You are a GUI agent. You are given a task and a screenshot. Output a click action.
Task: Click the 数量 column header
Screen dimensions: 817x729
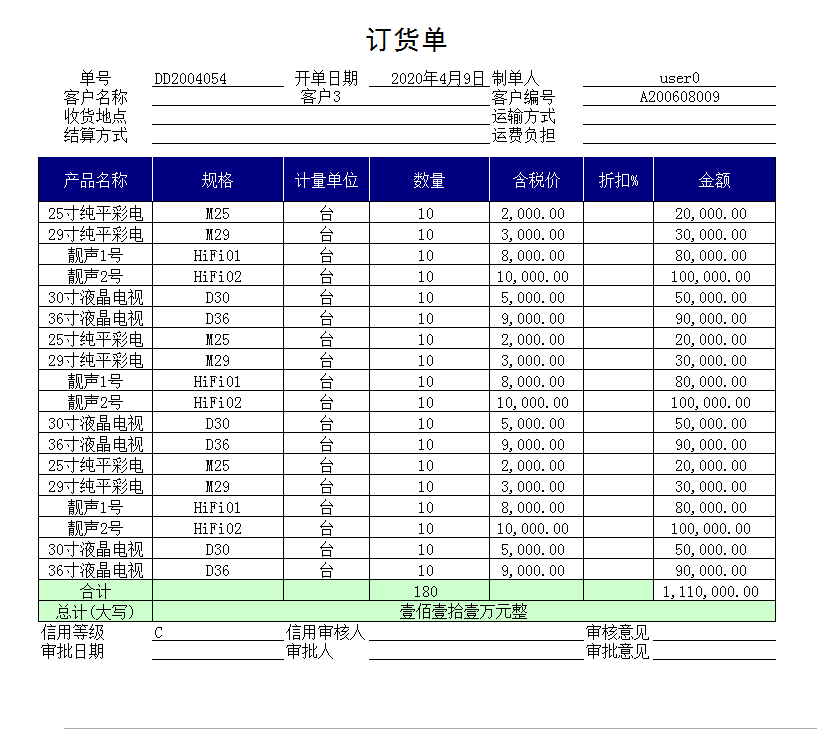tap(429, 180)
